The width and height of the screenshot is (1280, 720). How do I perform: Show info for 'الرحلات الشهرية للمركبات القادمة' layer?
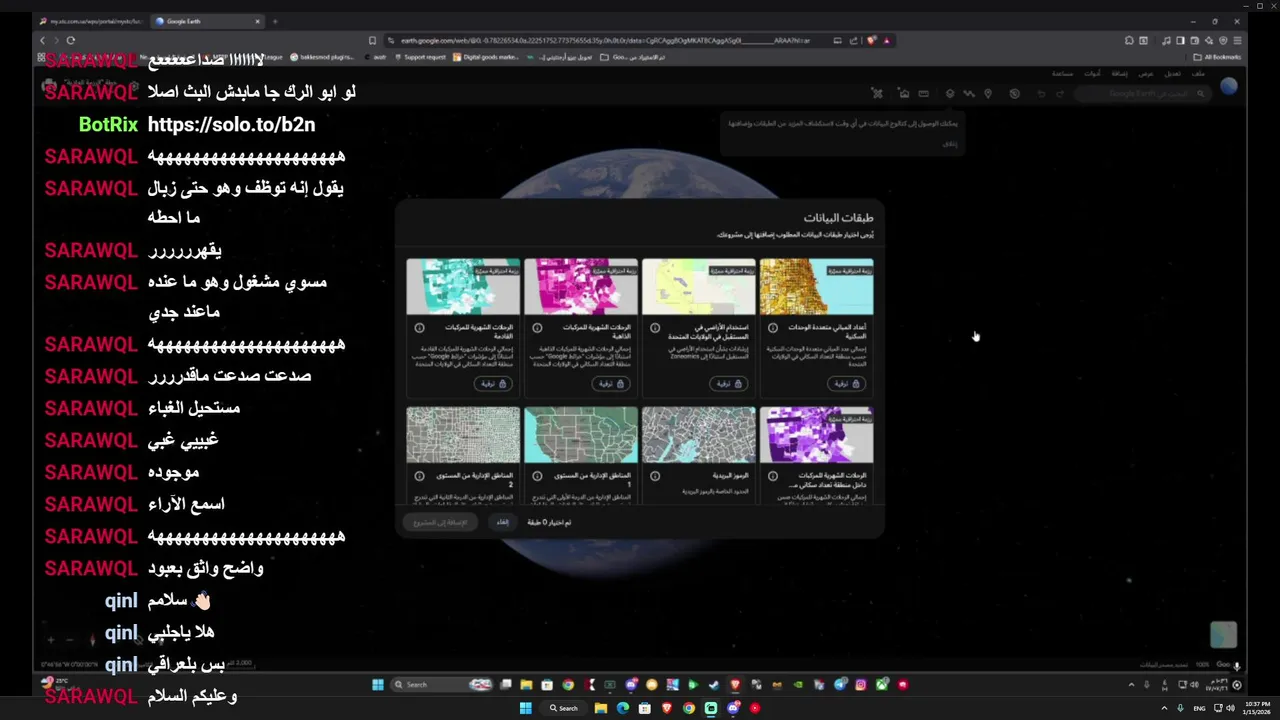point(419,327)
